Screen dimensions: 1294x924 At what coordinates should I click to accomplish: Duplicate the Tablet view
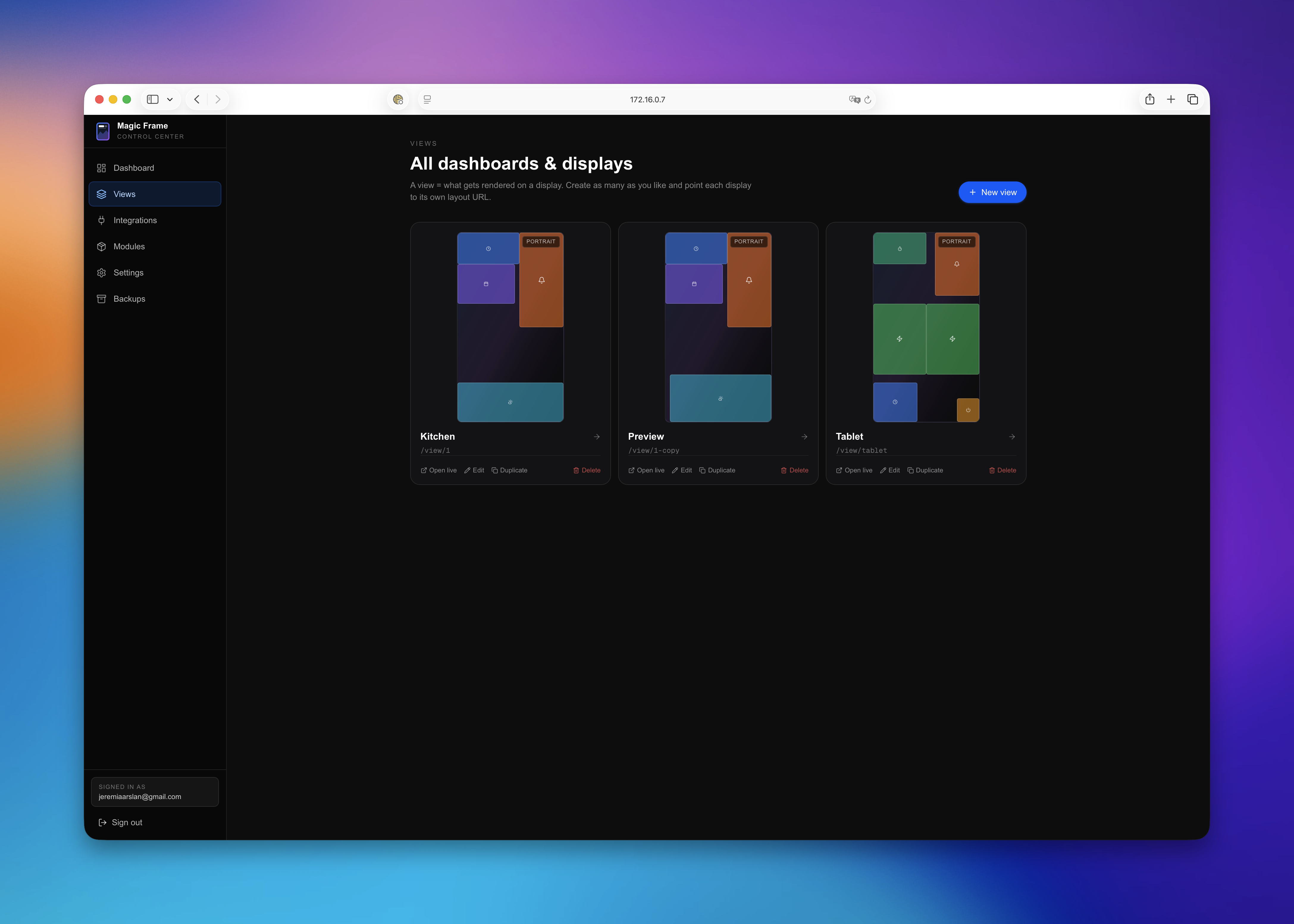[925, 470]
